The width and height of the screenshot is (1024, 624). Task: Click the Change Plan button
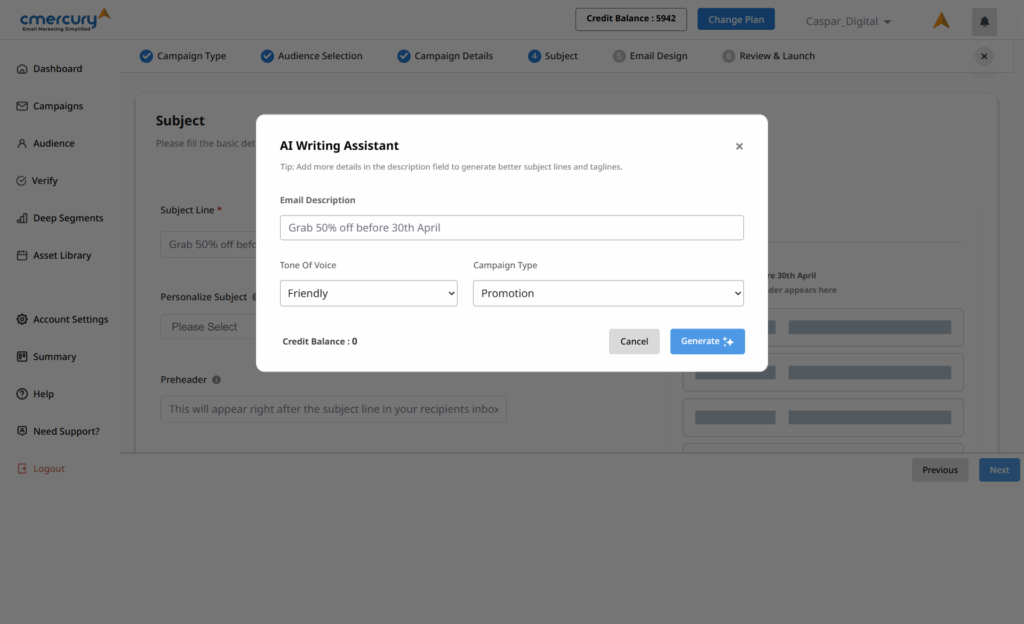point(735,19)
